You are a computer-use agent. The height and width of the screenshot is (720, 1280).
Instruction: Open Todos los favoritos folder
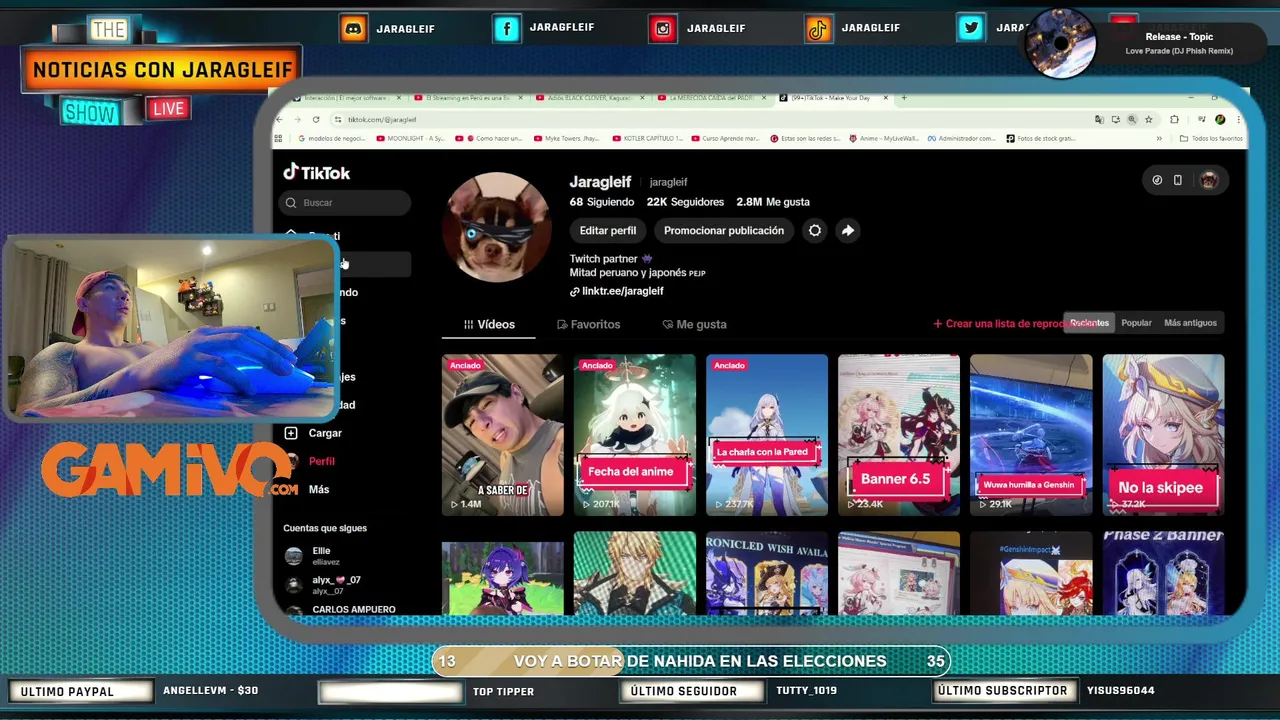point(1211,138)
